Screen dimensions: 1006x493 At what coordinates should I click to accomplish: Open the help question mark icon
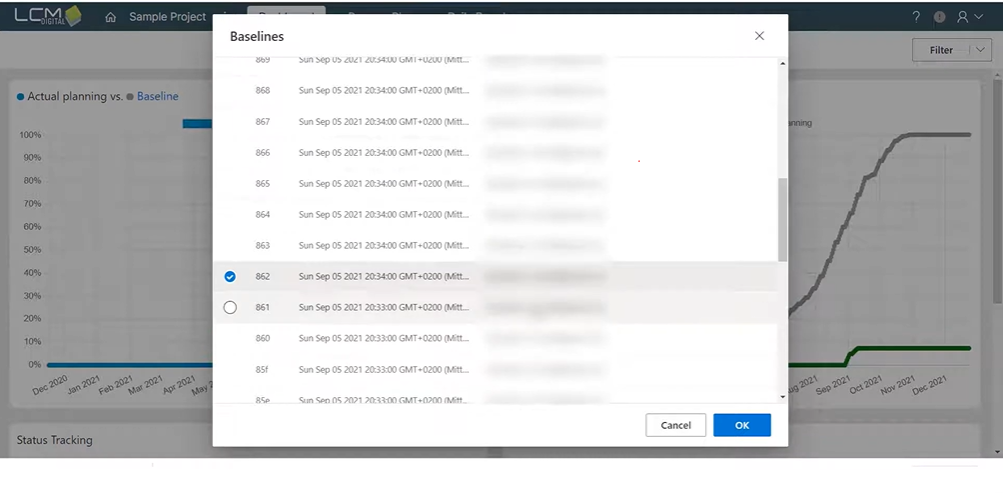[x=916, y=17]
